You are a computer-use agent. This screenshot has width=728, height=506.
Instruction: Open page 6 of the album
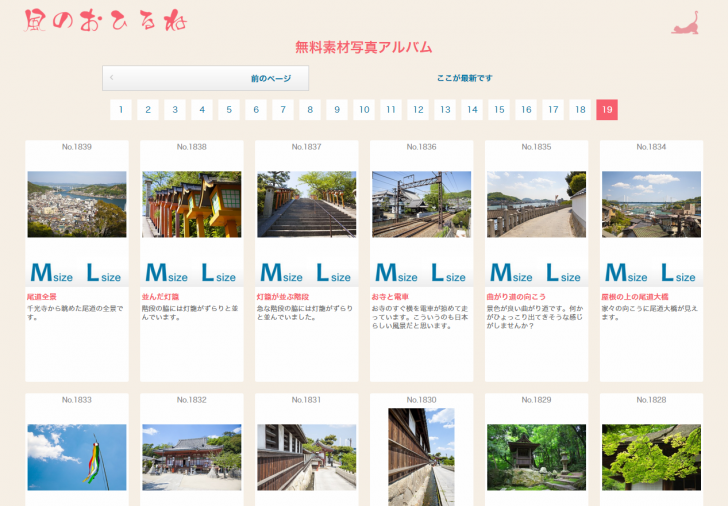tap(256, 110)
